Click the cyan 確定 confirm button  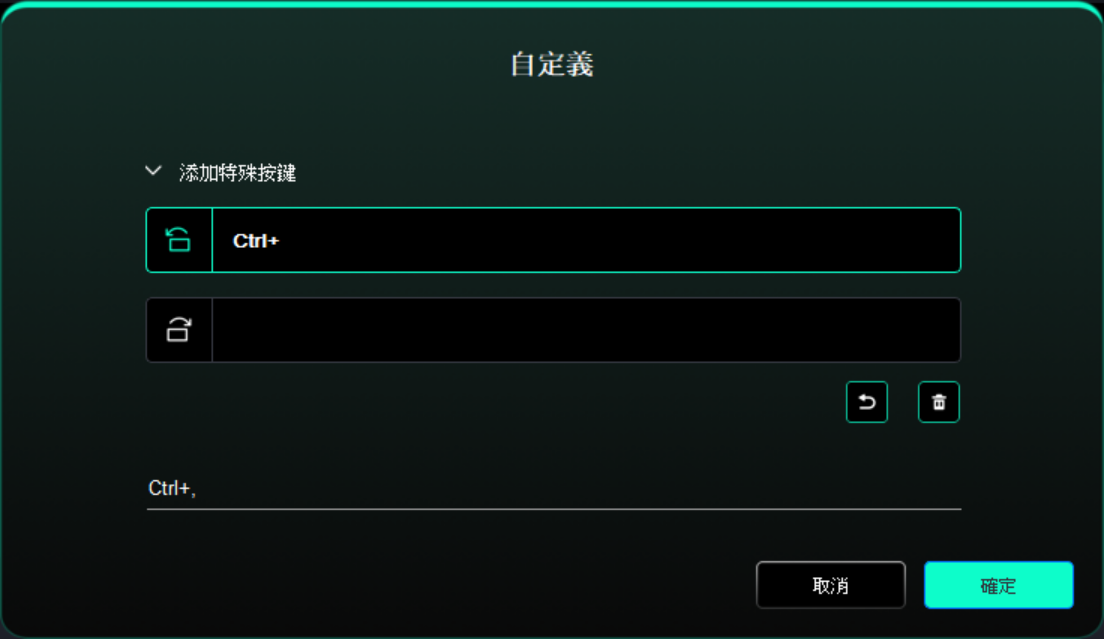click(998, 585)
